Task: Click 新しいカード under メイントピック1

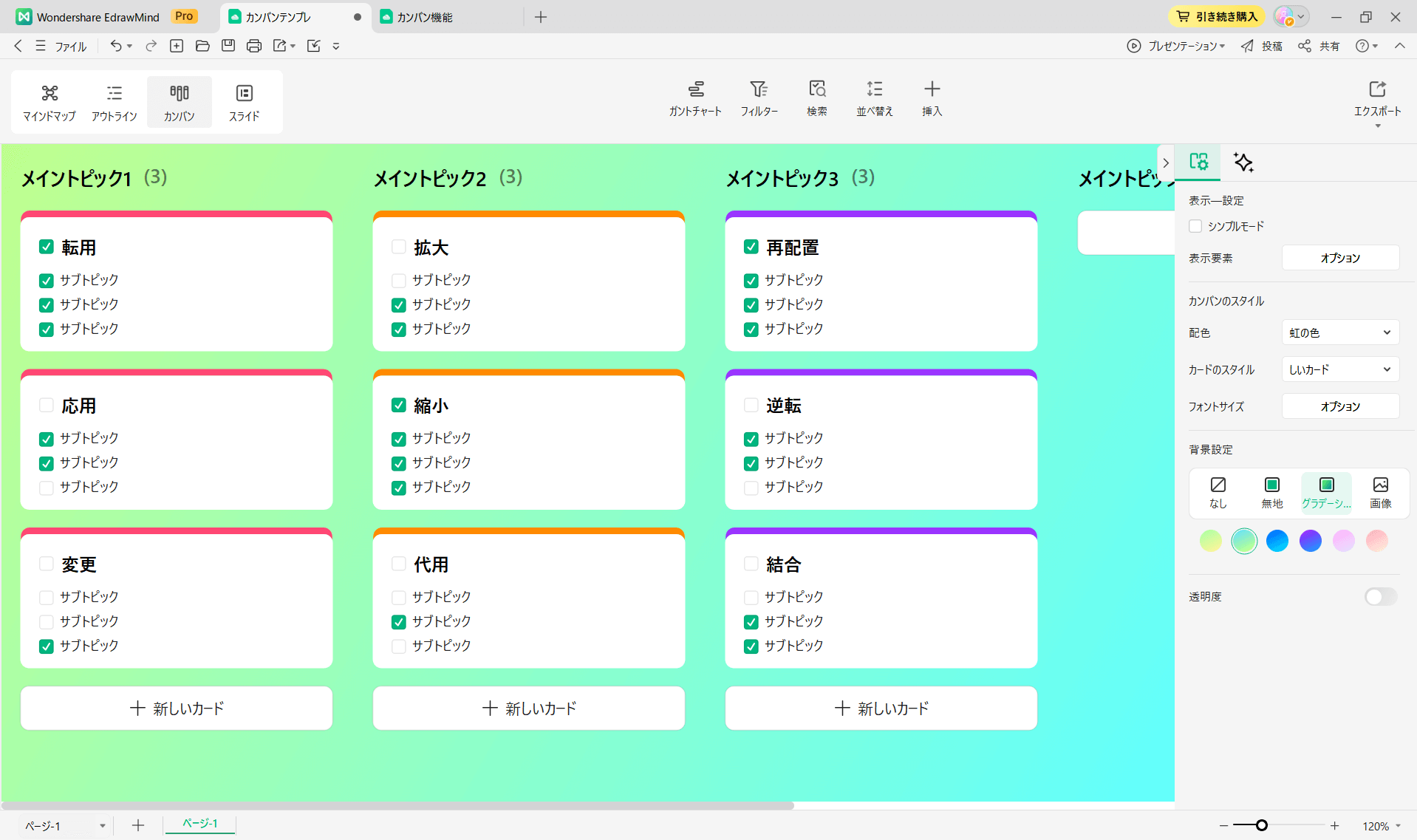Action: (176, 708)
